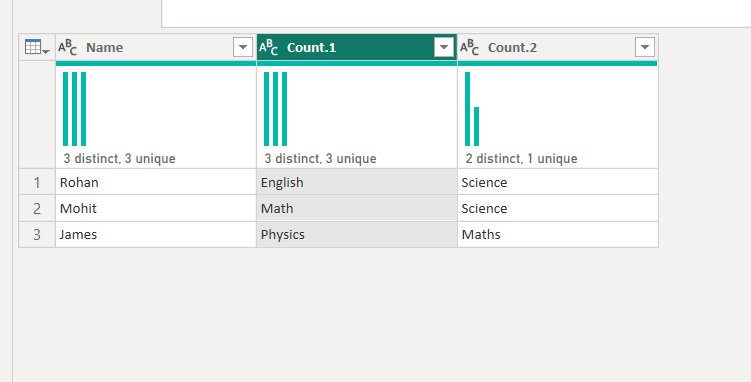
Task: Select row number 2
Action: click(37, 208)
